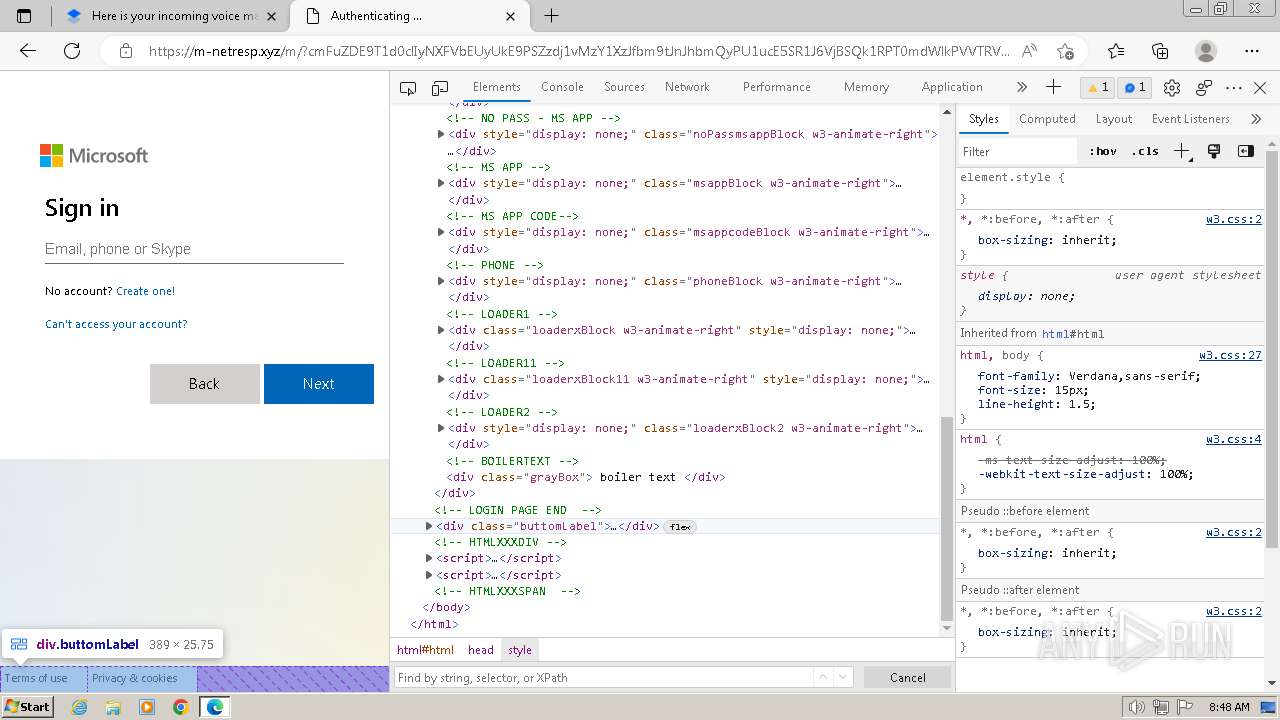
Task: Select html#html breadcrumb
Action: 425,650
